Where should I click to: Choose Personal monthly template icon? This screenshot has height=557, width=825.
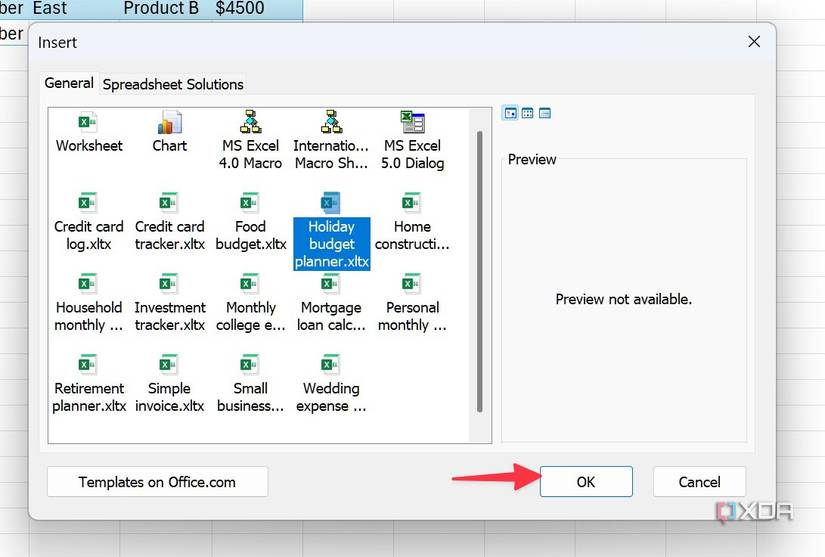coord(411,283)
